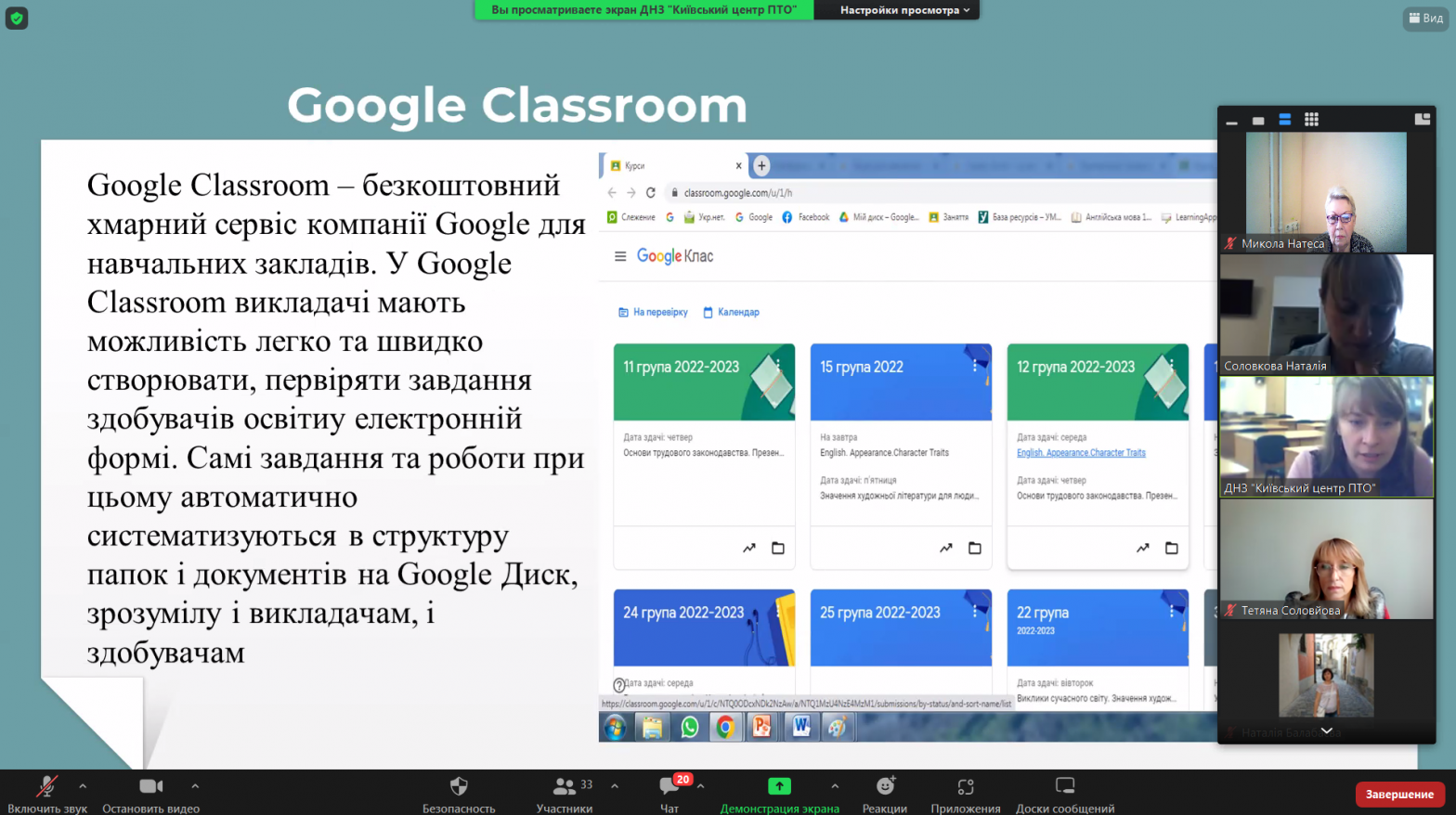The width and height of the screenshot is (1456, 815).
Task: Unmute microphone with Включить звук button
Action: click(x=46, y=795)
